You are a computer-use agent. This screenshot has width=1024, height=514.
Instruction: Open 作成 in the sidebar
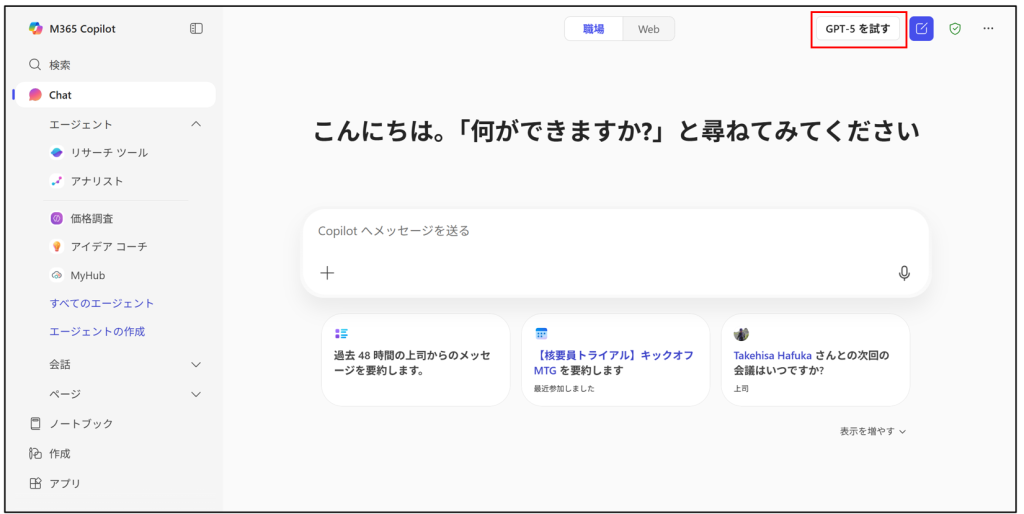(x=50, y=453)
